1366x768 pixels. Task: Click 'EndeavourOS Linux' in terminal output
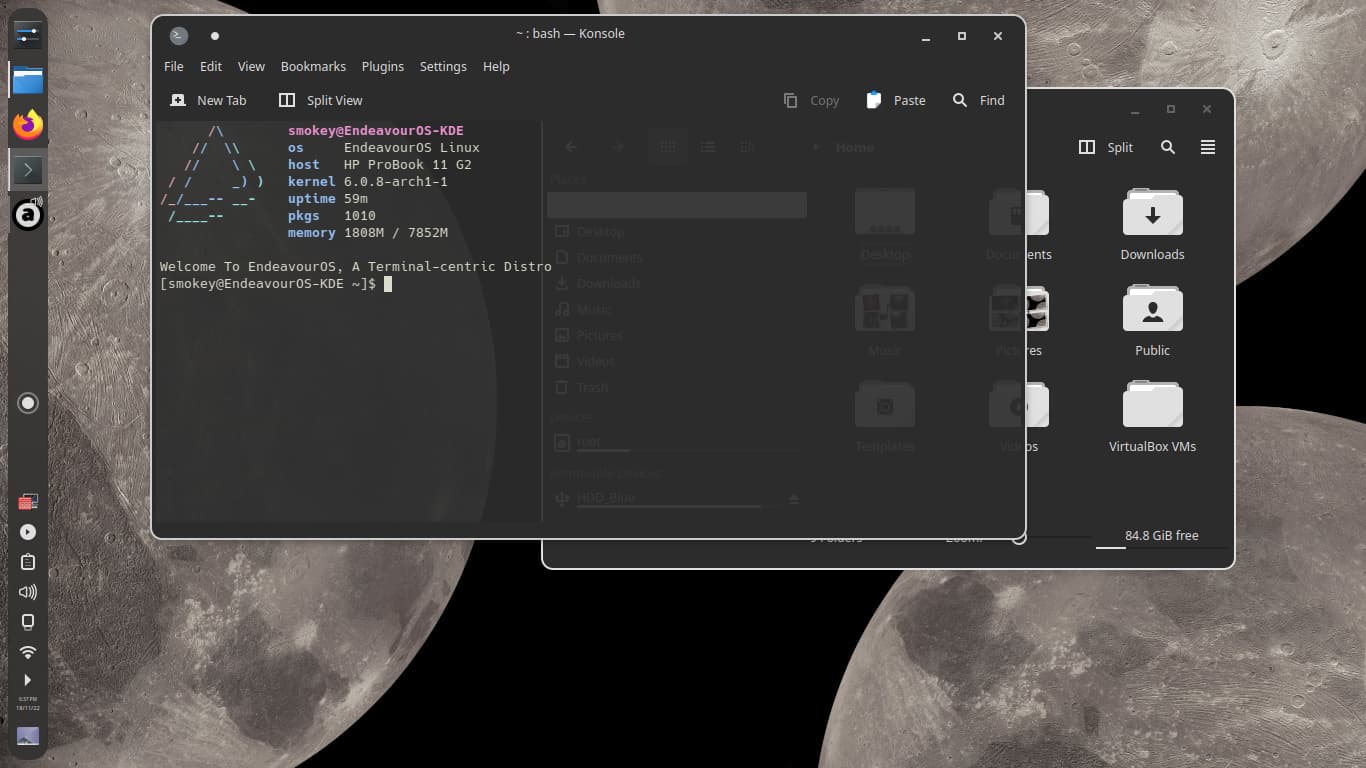point(412,148)
